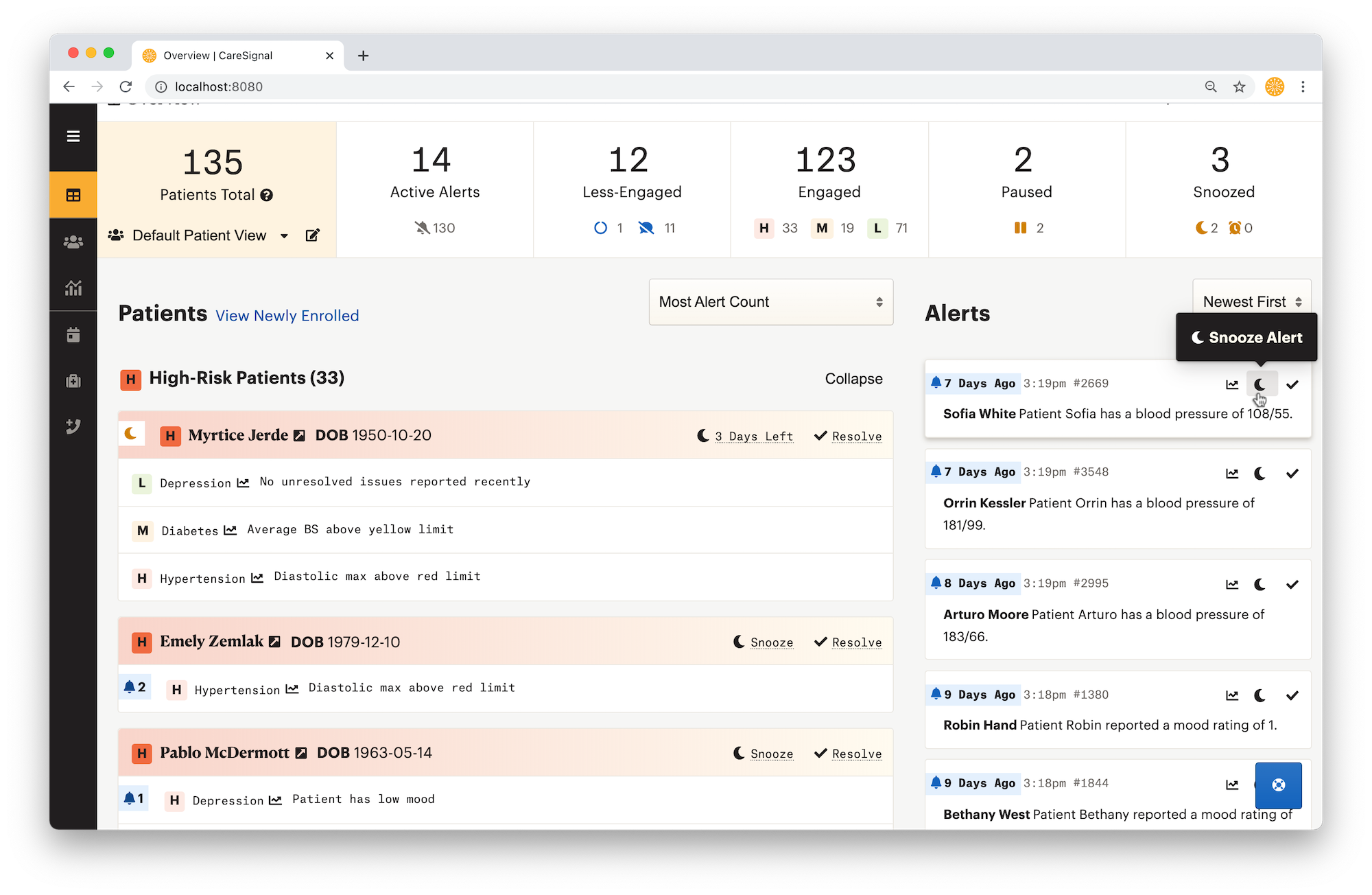Click the snoozed moon badge for Myrtice Jerde
The height and width of the screenshot is (895, 1372).
tap(131, 434)
